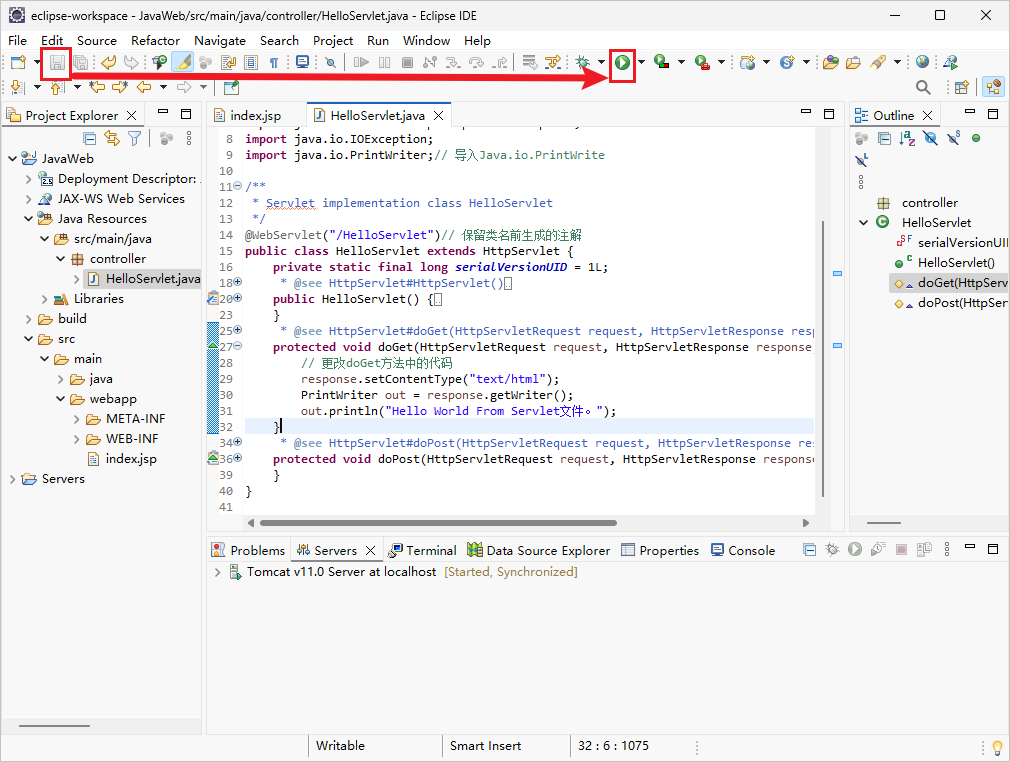Image resolution: width=1010 pixels, height=762 pixels.
Task: Click the Next Annotation icon
Action: [17, 87]
